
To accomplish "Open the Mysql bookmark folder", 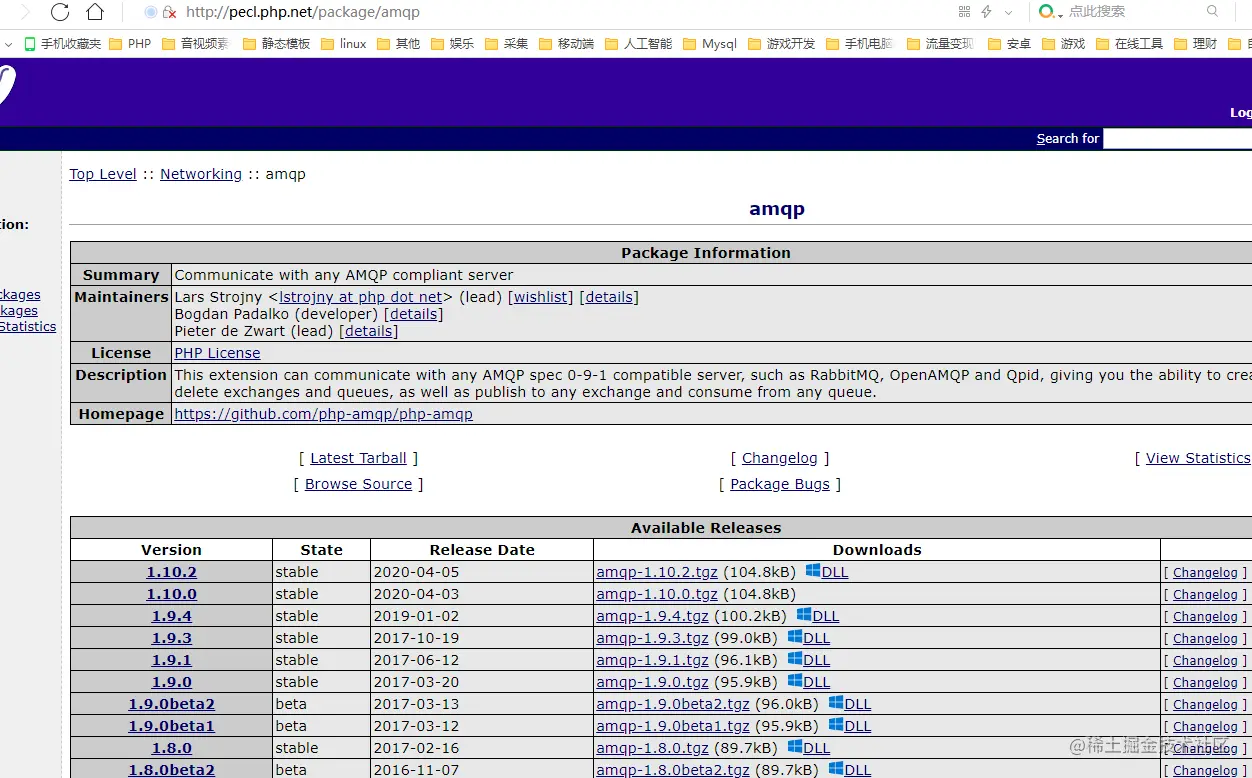I will click(710, 44).
